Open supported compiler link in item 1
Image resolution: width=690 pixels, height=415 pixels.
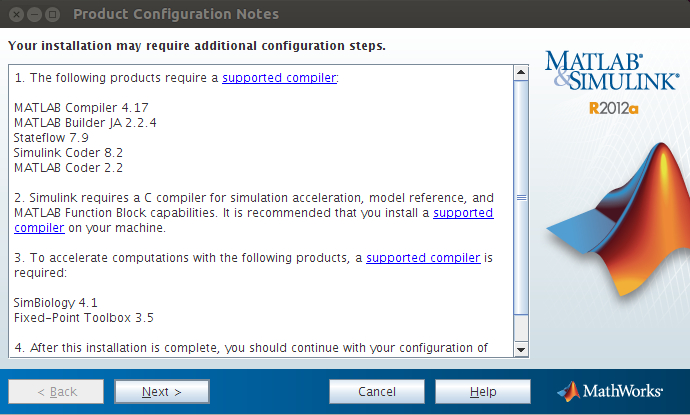click(x=279, y=77)
